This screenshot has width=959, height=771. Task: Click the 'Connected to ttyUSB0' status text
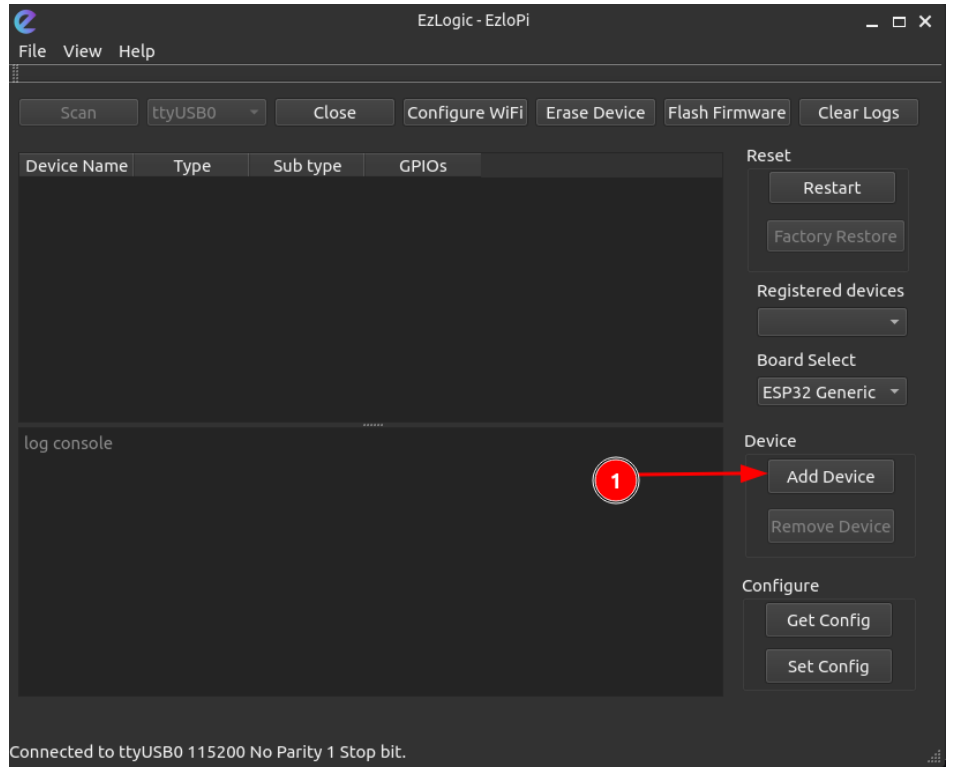207,751
